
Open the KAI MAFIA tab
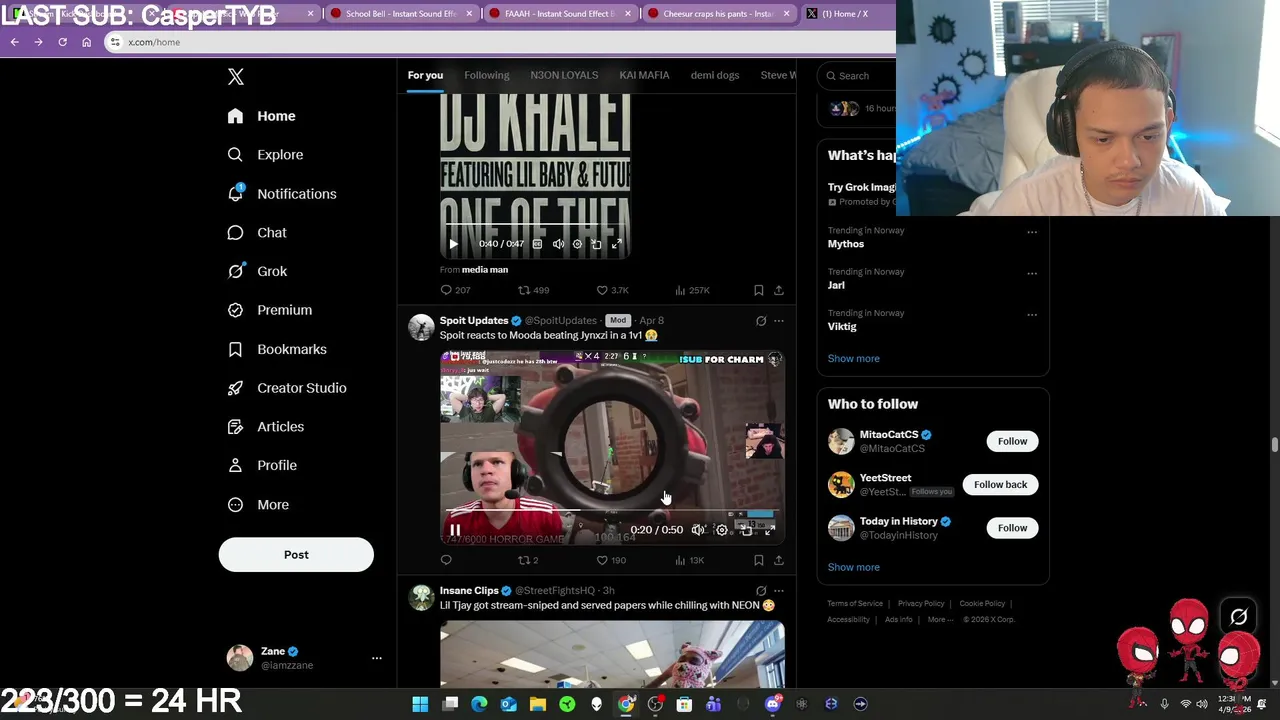644,75
